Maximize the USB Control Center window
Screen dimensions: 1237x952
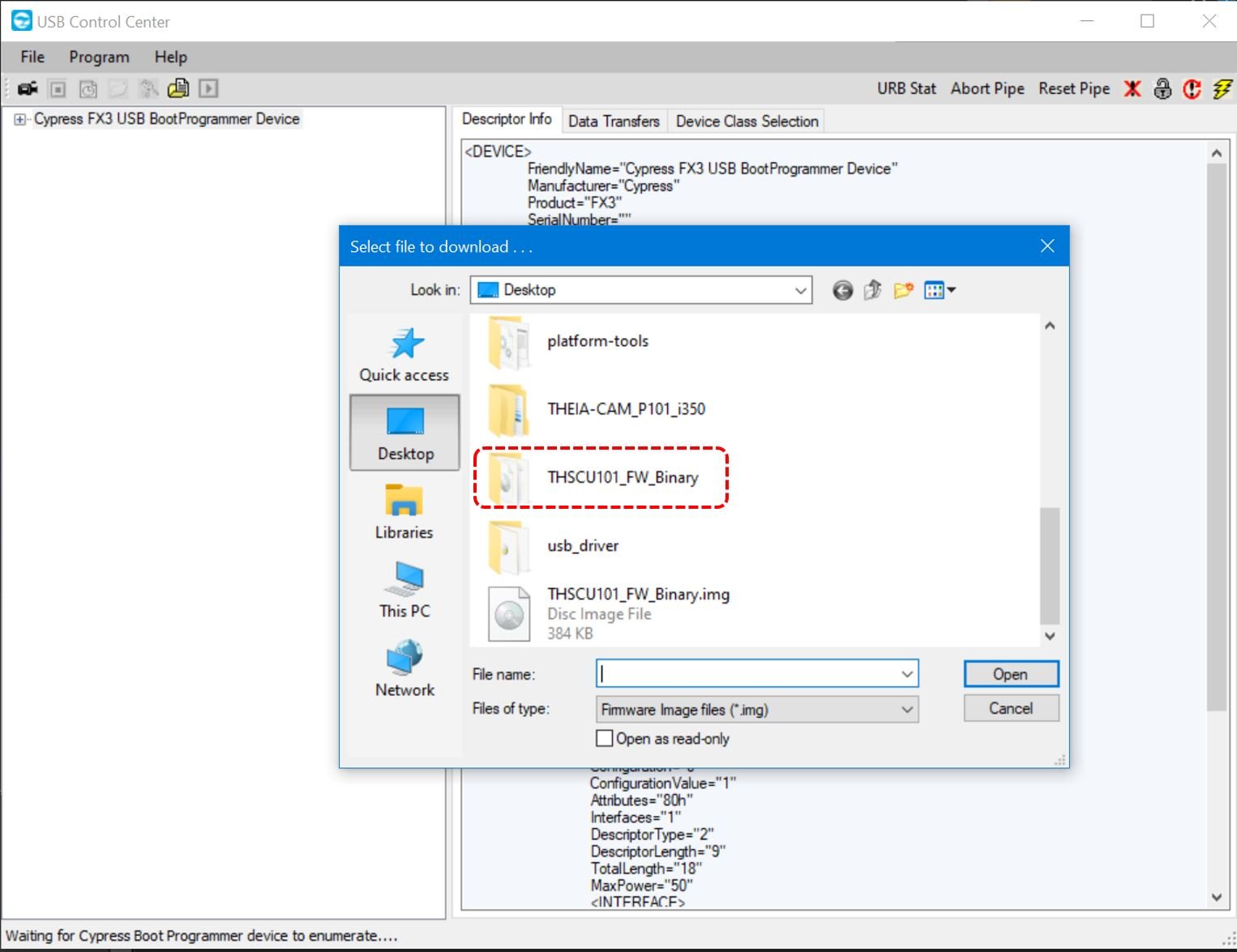coord(1147,21)
